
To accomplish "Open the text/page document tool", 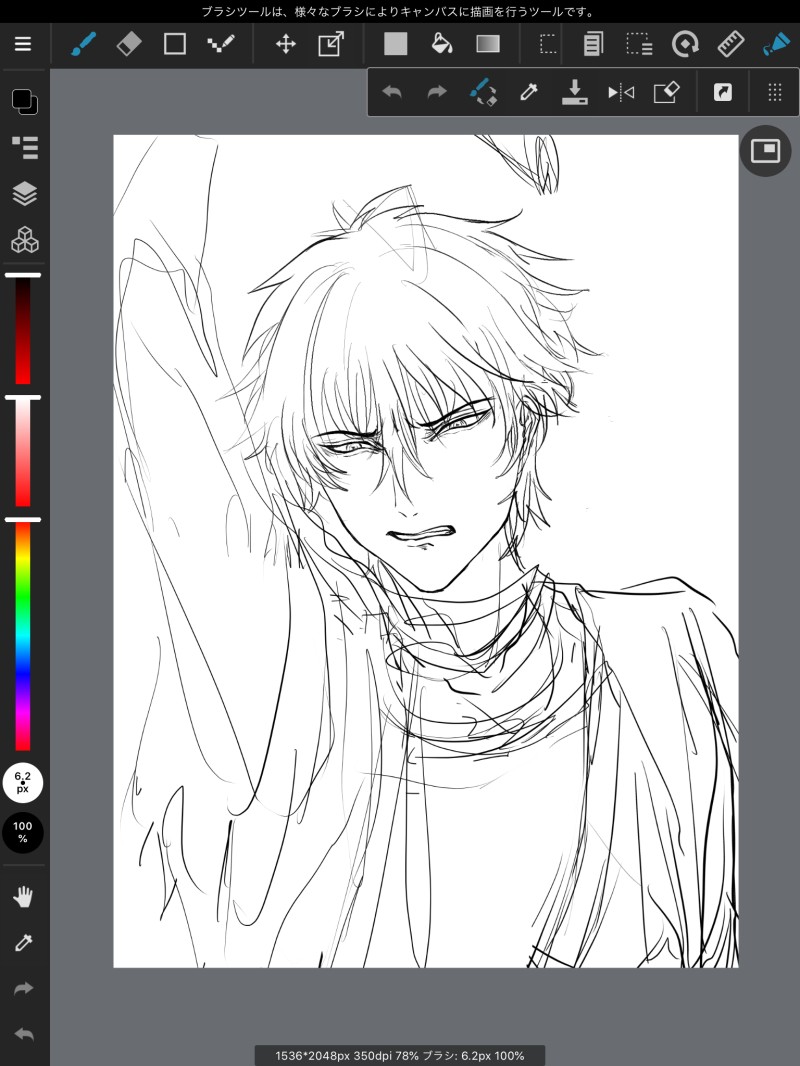I will click(x=593, y=45).
